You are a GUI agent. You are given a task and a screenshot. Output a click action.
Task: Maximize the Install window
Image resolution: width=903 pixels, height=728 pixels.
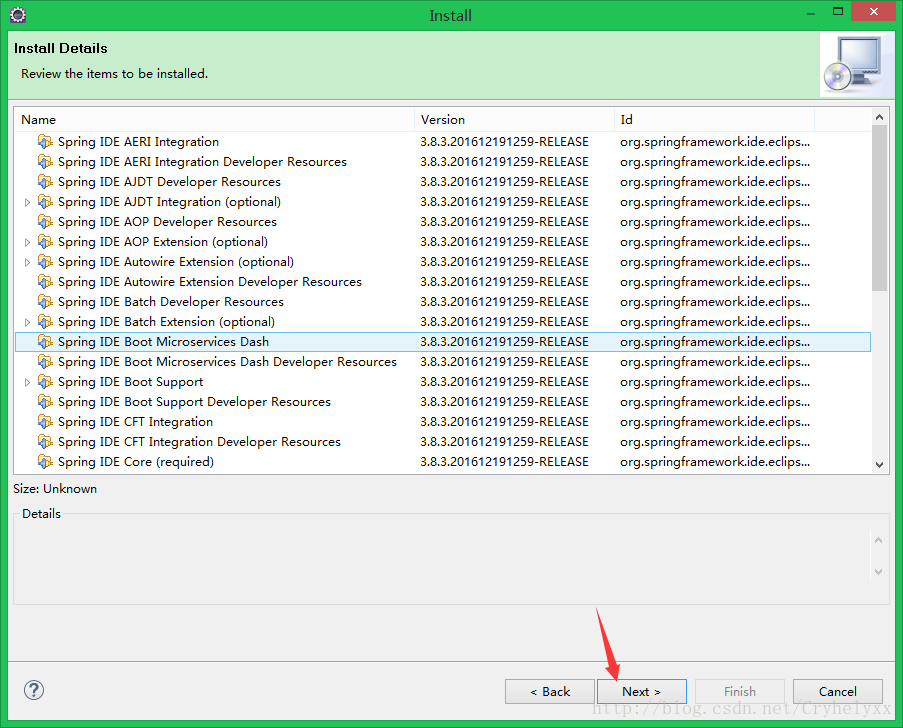pyautogui.click(x=838, y=12)
